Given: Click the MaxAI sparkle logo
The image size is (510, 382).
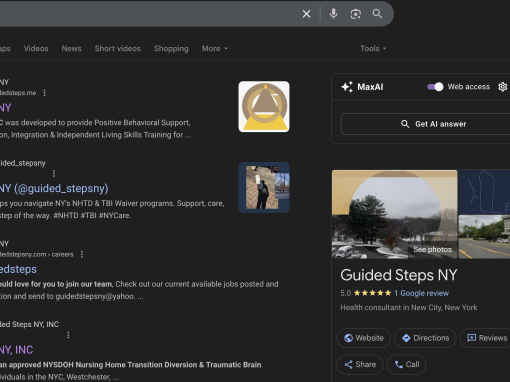Looking at the screenshot, I should [x=347, y=87].
